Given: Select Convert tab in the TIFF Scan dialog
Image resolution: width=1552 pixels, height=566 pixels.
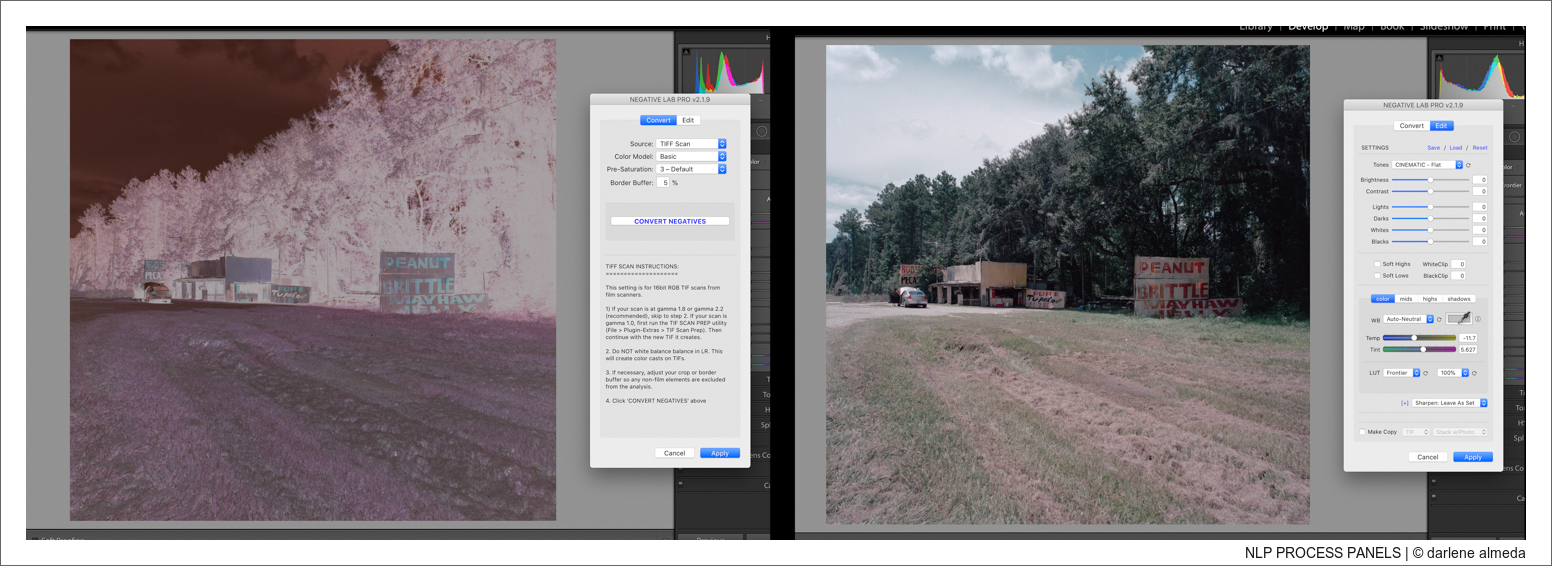Looking at the screenshot, I should [x=658, y=120].
